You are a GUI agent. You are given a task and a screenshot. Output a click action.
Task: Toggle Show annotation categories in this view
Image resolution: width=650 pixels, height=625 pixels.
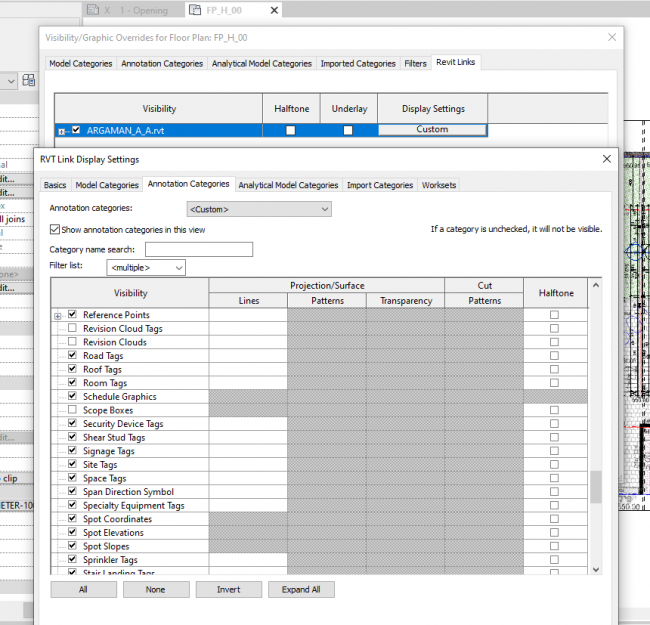[x=55, y=229]
